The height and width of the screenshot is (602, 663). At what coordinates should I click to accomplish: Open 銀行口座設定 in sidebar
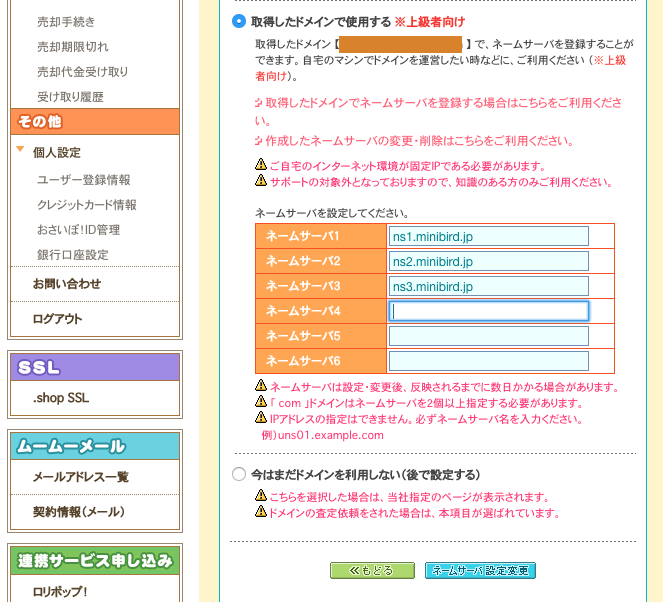coord(73,255)
